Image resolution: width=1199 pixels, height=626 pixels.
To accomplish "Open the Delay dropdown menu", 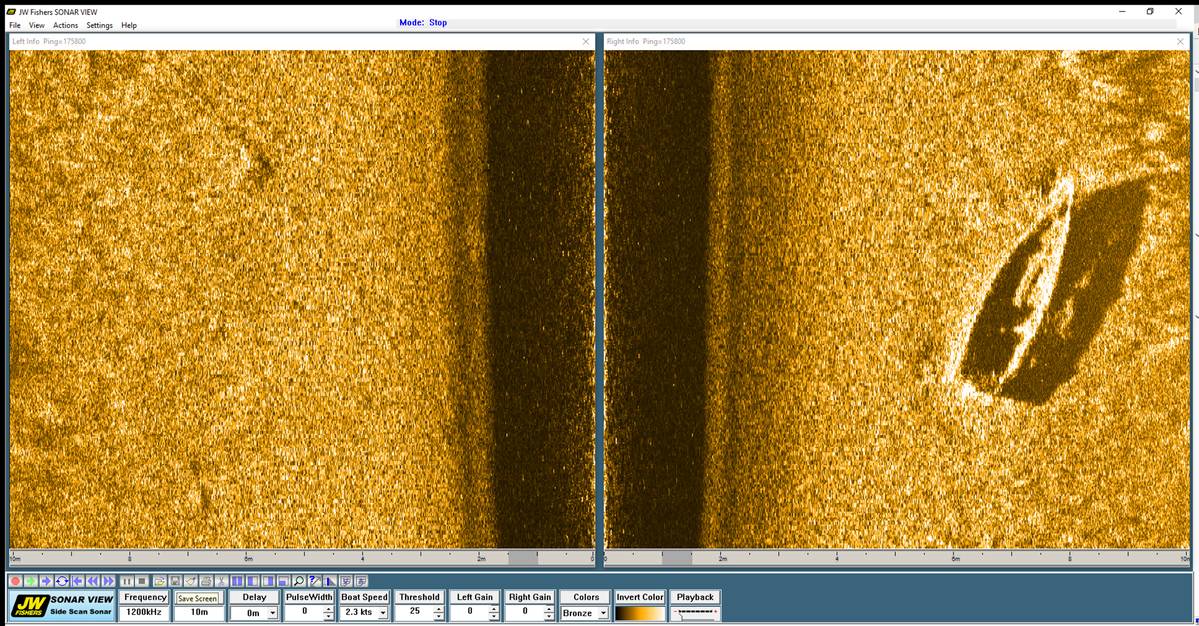I will [270, 612].
